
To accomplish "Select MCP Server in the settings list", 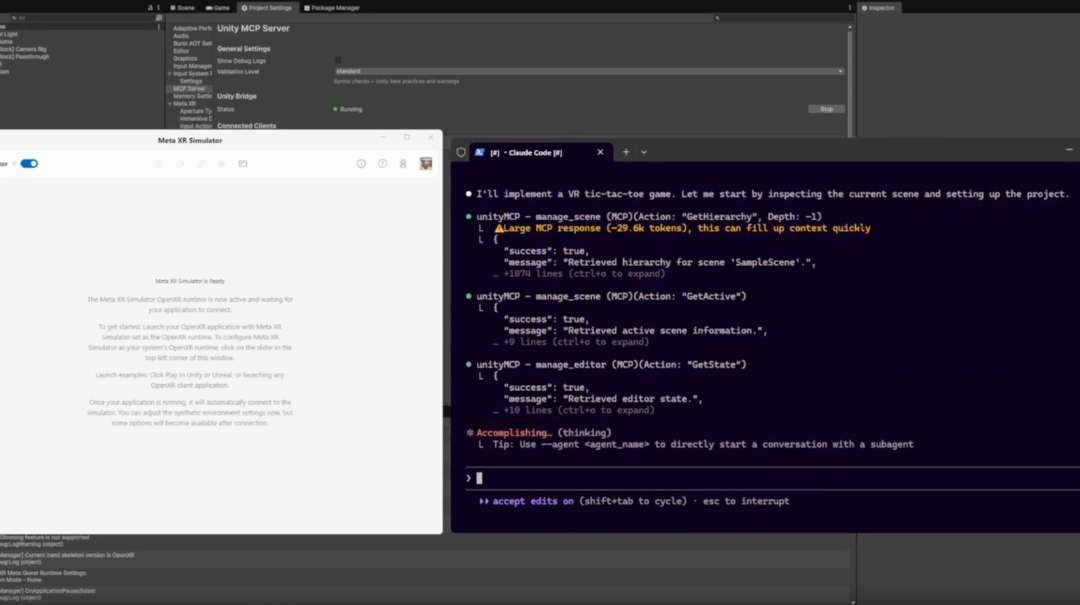I will (189, 89).
